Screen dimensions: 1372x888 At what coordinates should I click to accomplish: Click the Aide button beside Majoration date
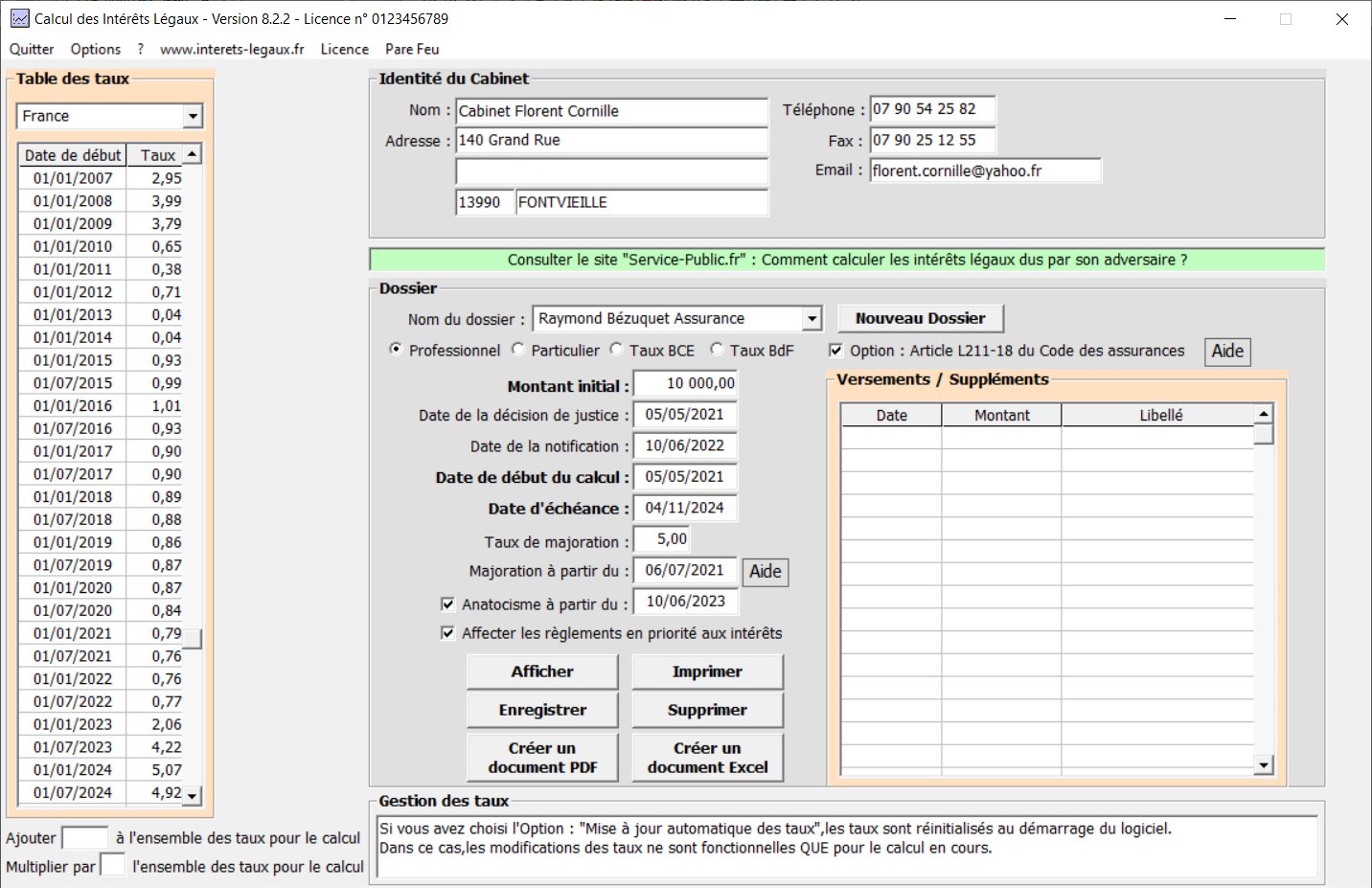tap(766, 572)
